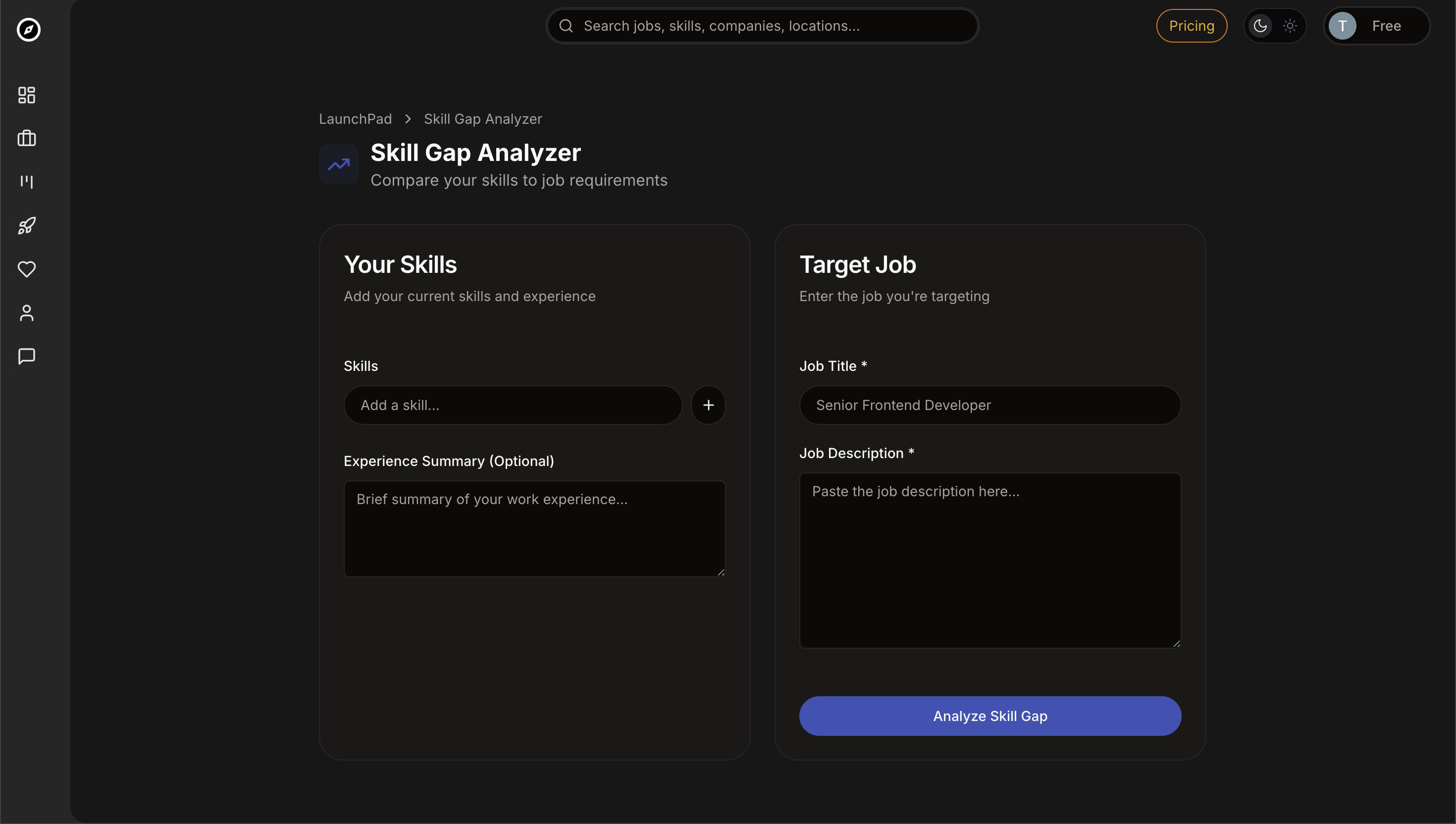Focus the Add a skill field
This screenshot has height=824, width=1456.
(x=513, y=405)
